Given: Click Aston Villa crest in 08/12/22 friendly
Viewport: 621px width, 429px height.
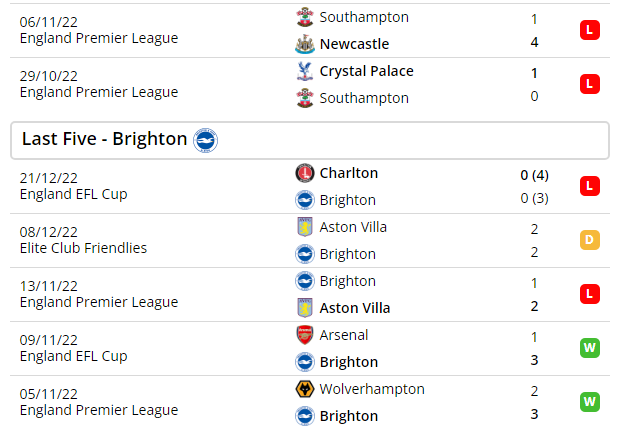Looking at the screenshot, I should click(305, 227).
